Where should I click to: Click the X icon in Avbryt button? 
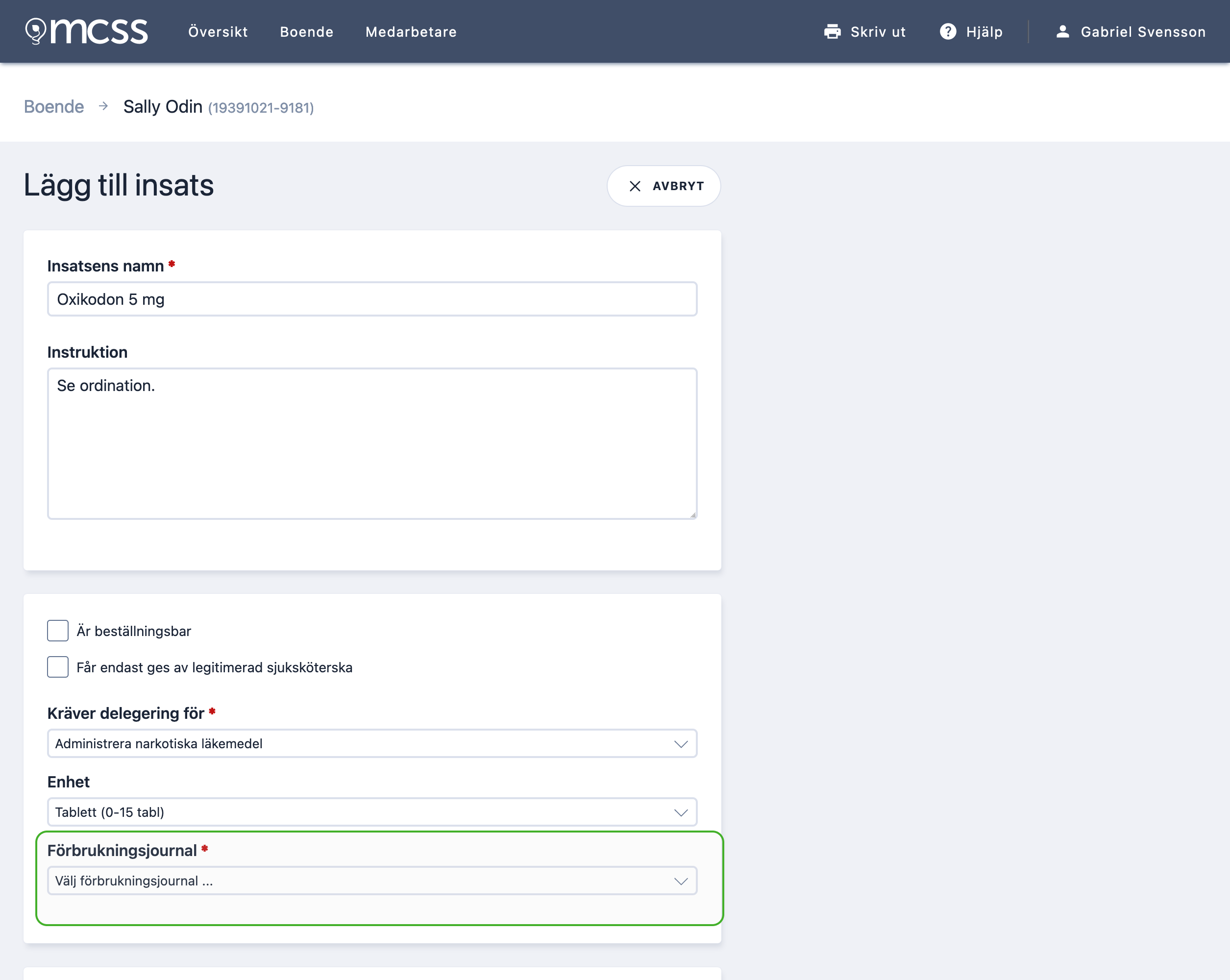(x=635, y=186)
